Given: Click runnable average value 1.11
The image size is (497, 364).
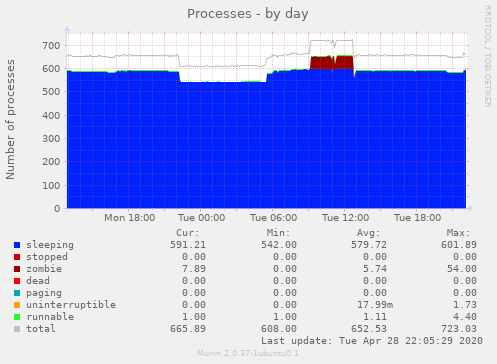Looking at the screenshot, I should [x=375, y=317].
